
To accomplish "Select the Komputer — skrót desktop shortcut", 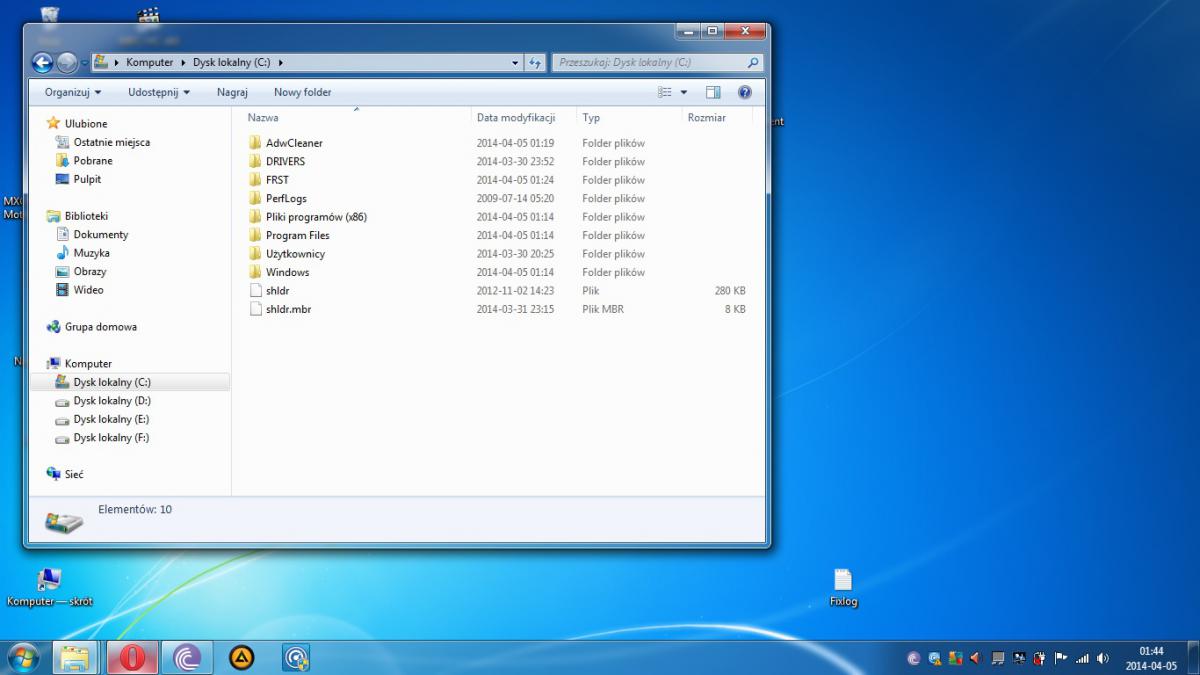I will (x=49, y=588).
